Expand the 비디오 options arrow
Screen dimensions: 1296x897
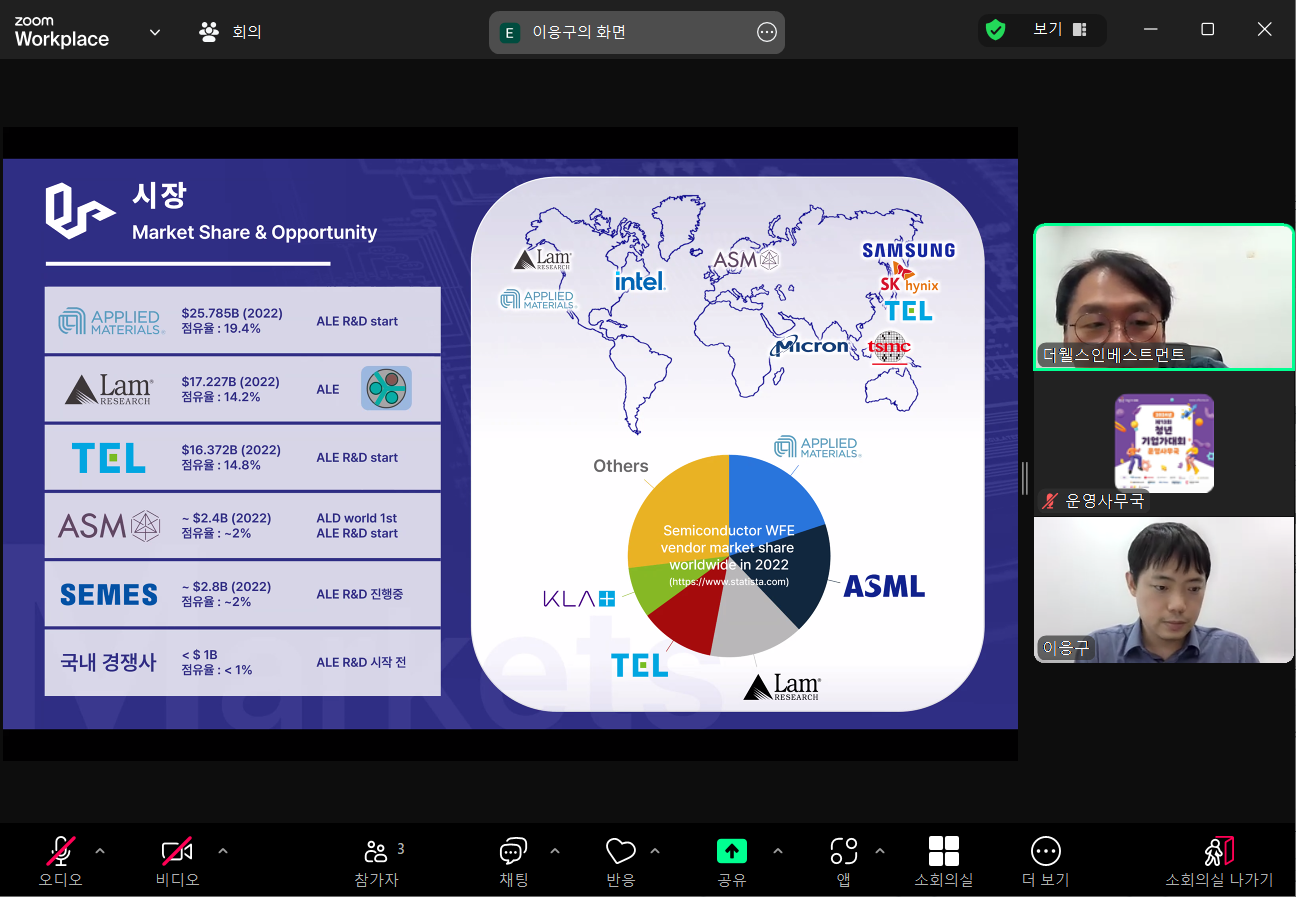tap(223, 851)
